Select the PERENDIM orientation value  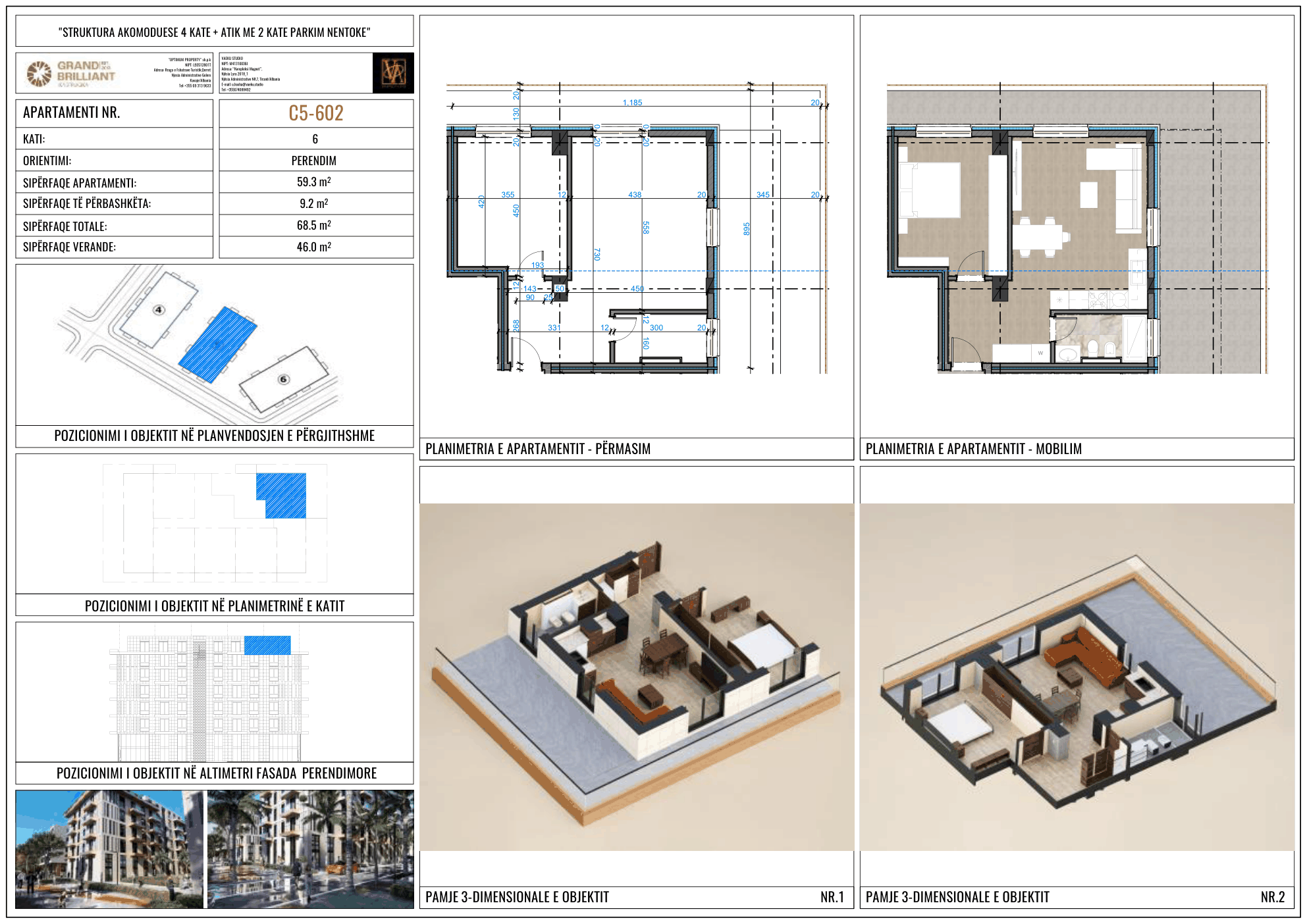(x=314, y=161)
